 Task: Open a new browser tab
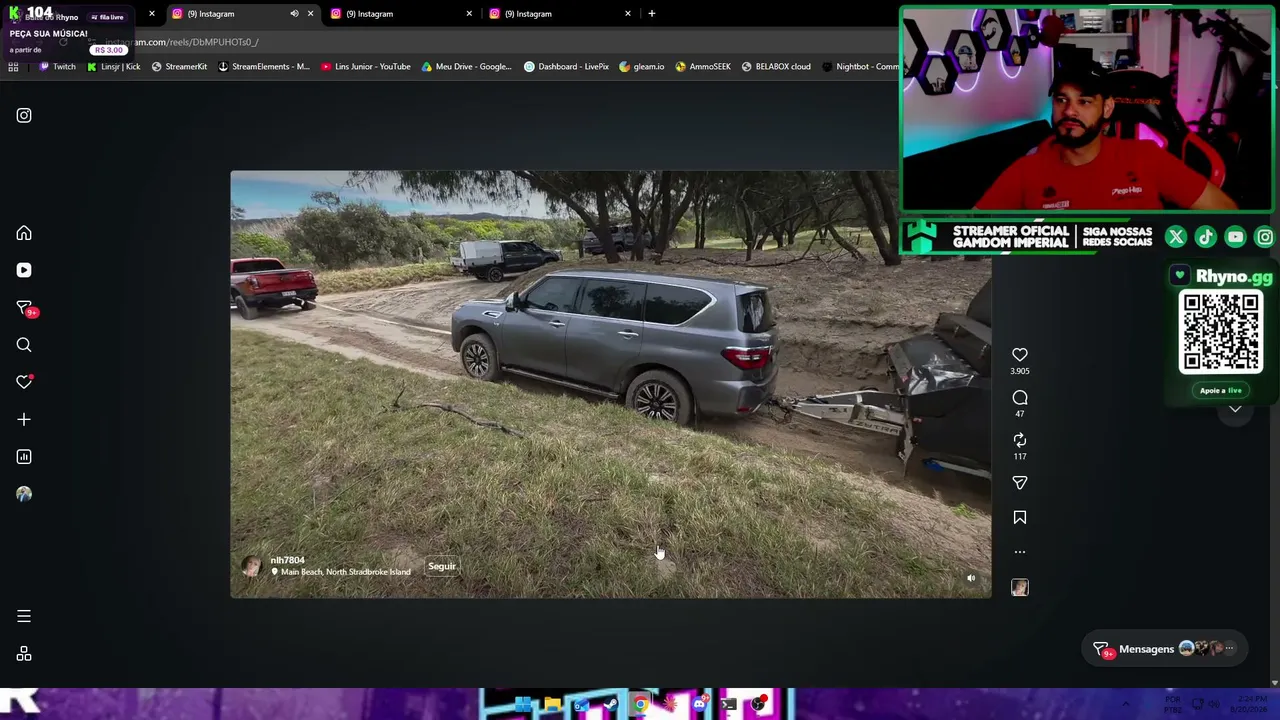coord(652,14)
